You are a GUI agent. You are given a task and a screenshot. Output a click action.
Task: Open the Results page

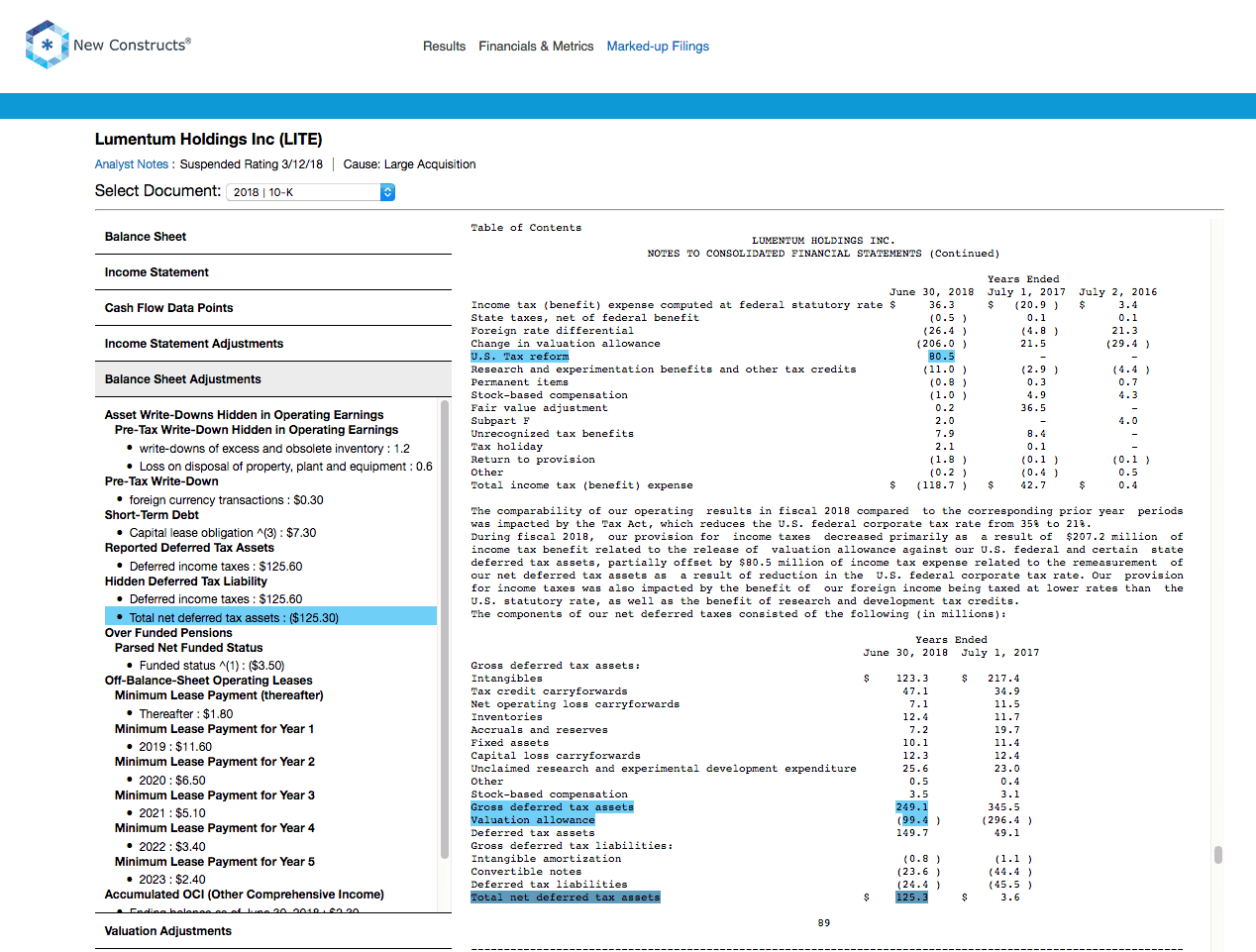tap(444, 47)
